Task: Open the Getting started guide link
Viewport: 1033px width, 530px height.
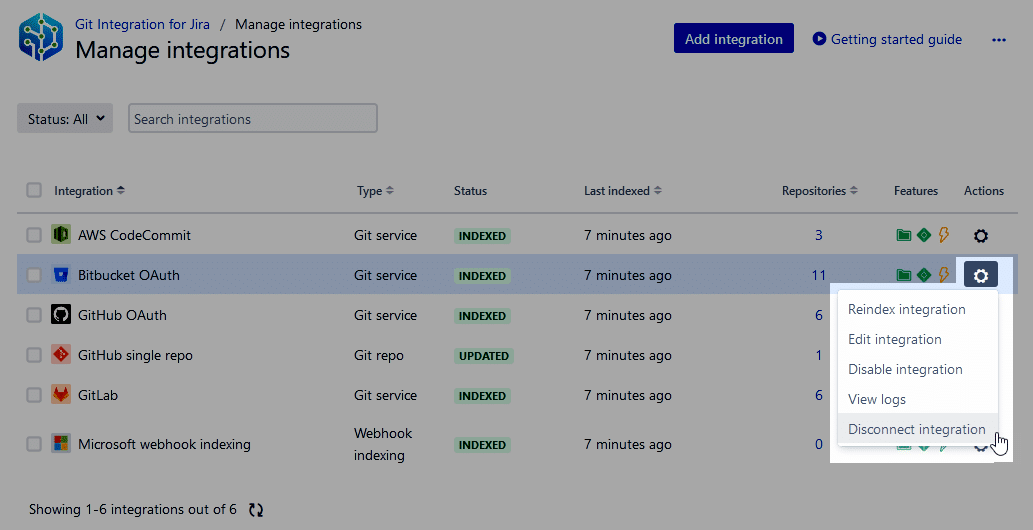Action: [896, 40]
